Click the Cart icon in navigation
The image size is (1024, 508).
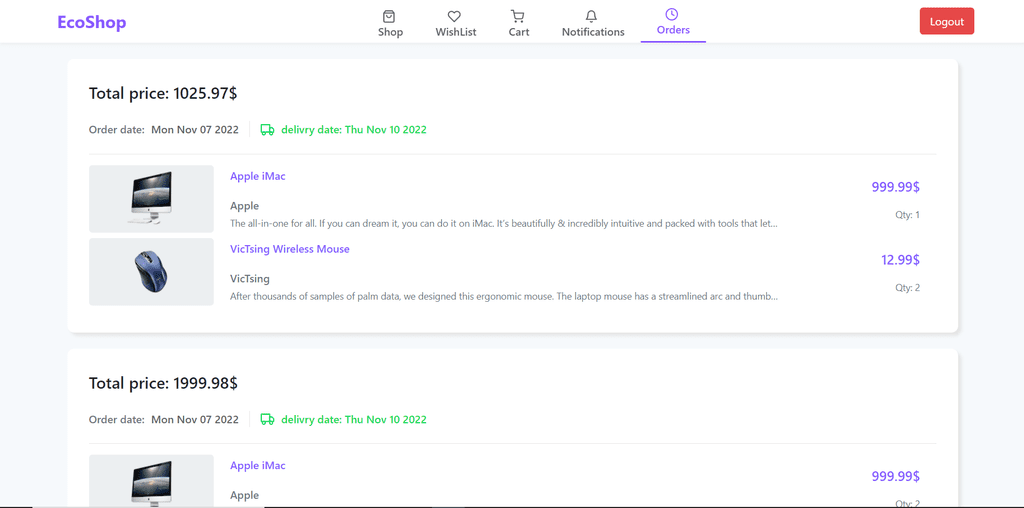point(518,16)
